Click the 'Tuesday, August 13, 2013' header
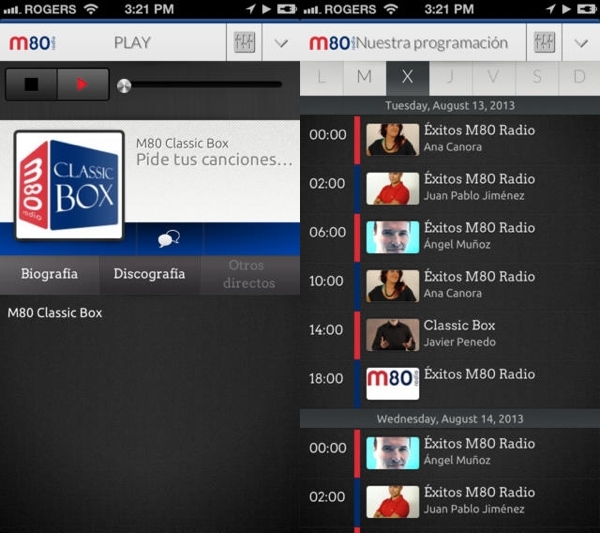 450,106
